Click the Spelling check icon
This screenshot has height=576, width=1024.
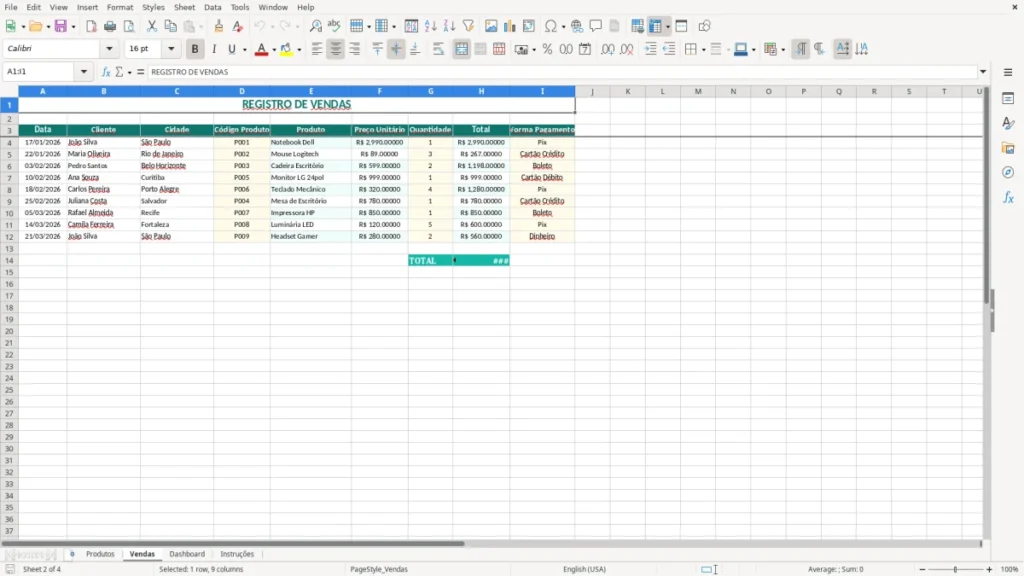(334, 26)
